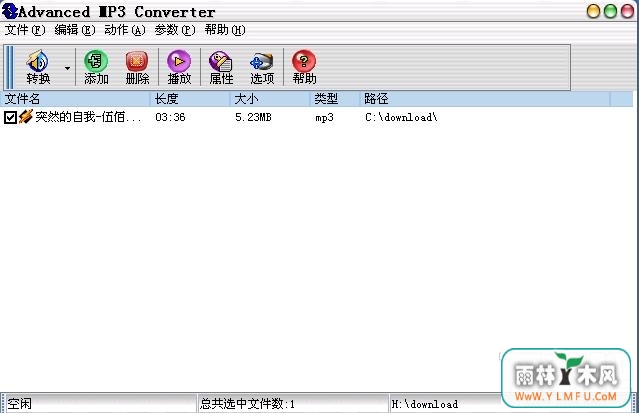Sort by the 大小 column header
The image size is (639, 413).
point(270,99)
